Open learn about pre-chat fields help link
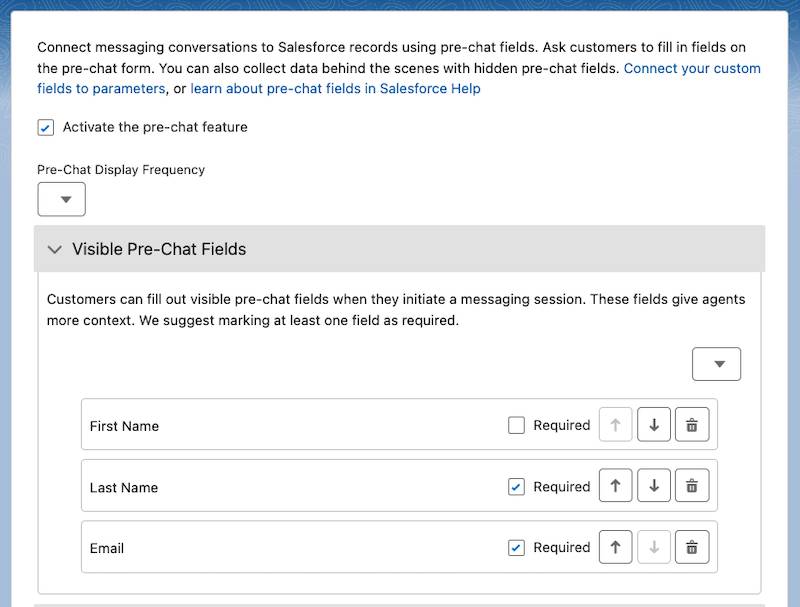The width and height of the screenshot is (800, 607). 335,89
